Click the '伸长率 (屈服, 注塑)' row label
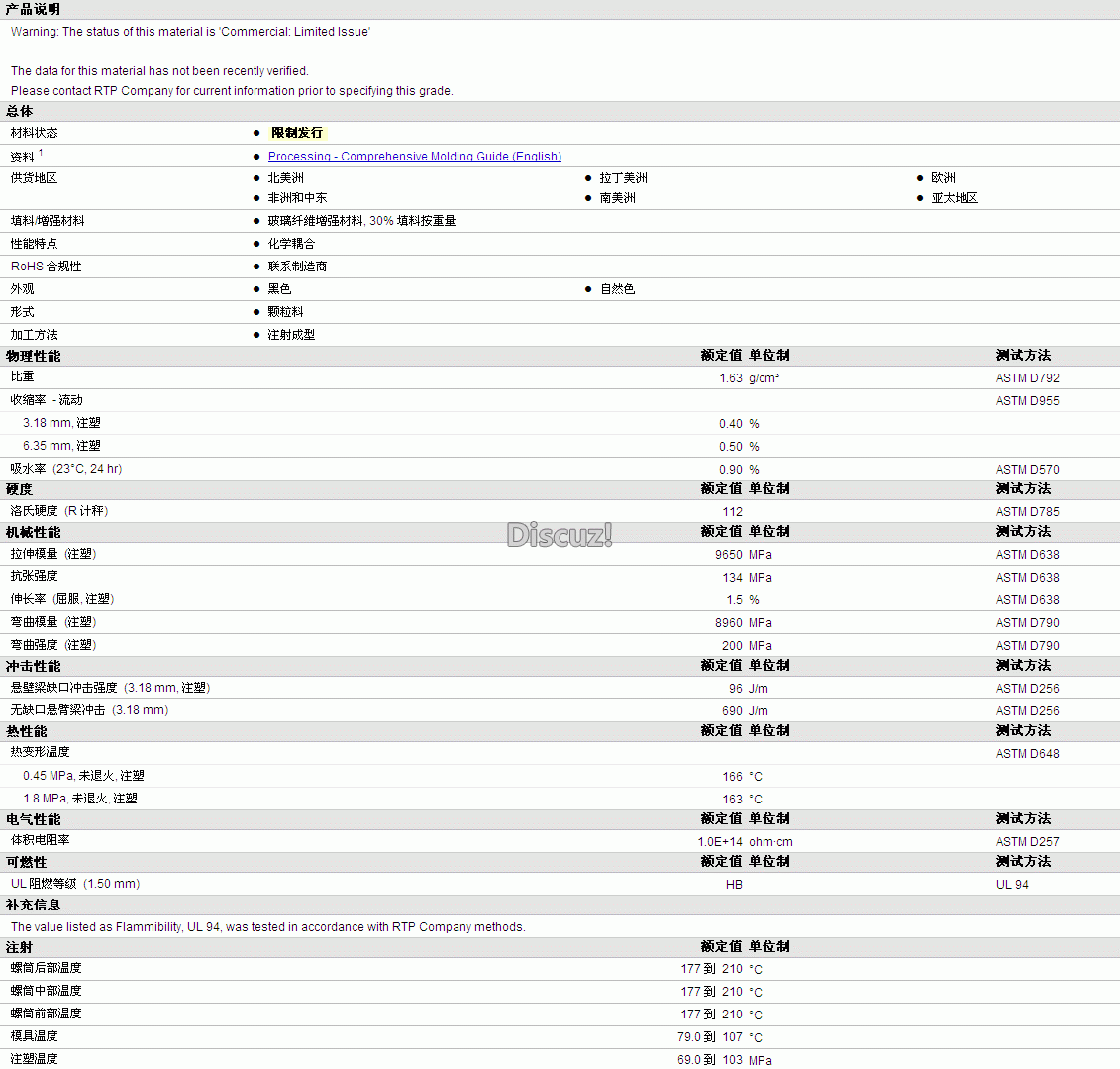 pos(62,600)
